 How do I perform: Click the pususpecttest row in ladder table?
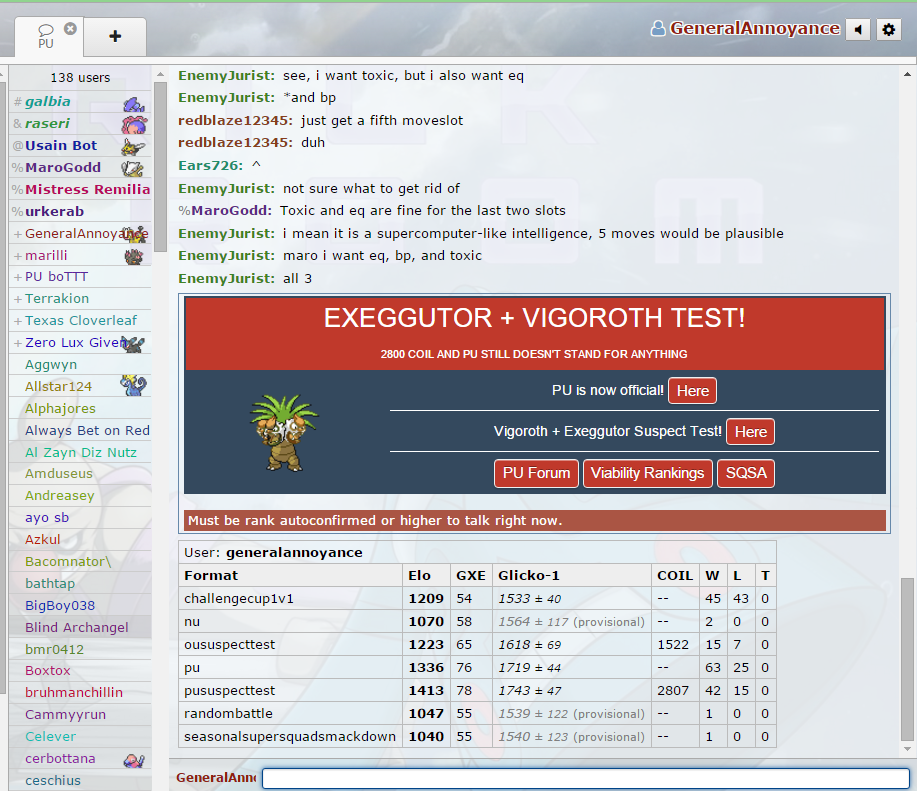[x=477, y=690]
